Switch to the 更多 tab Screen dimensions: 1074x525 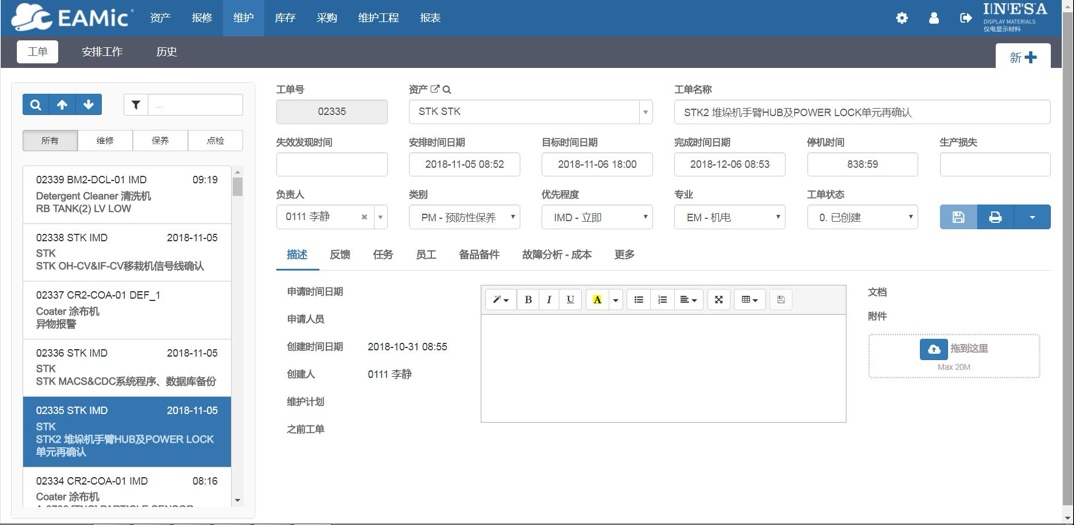[x=625, y=254]
